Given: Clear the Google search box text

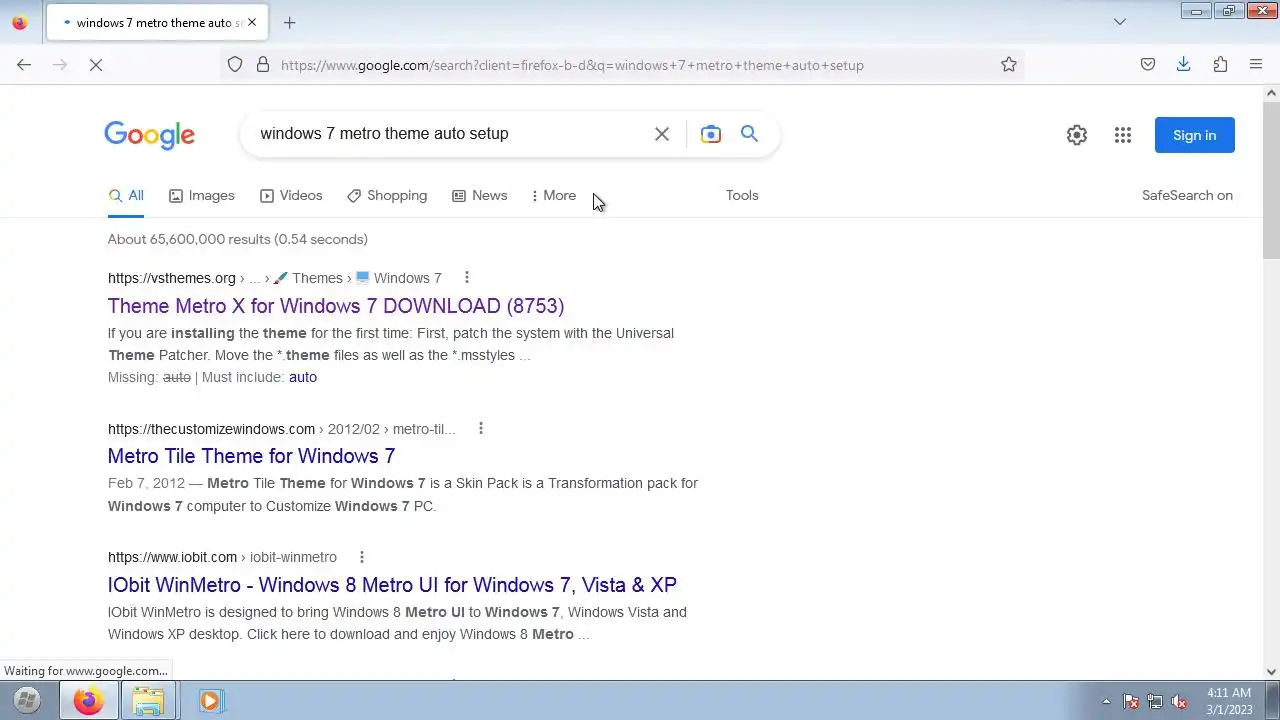Looking at the screenshot, I should click(662, 134).
